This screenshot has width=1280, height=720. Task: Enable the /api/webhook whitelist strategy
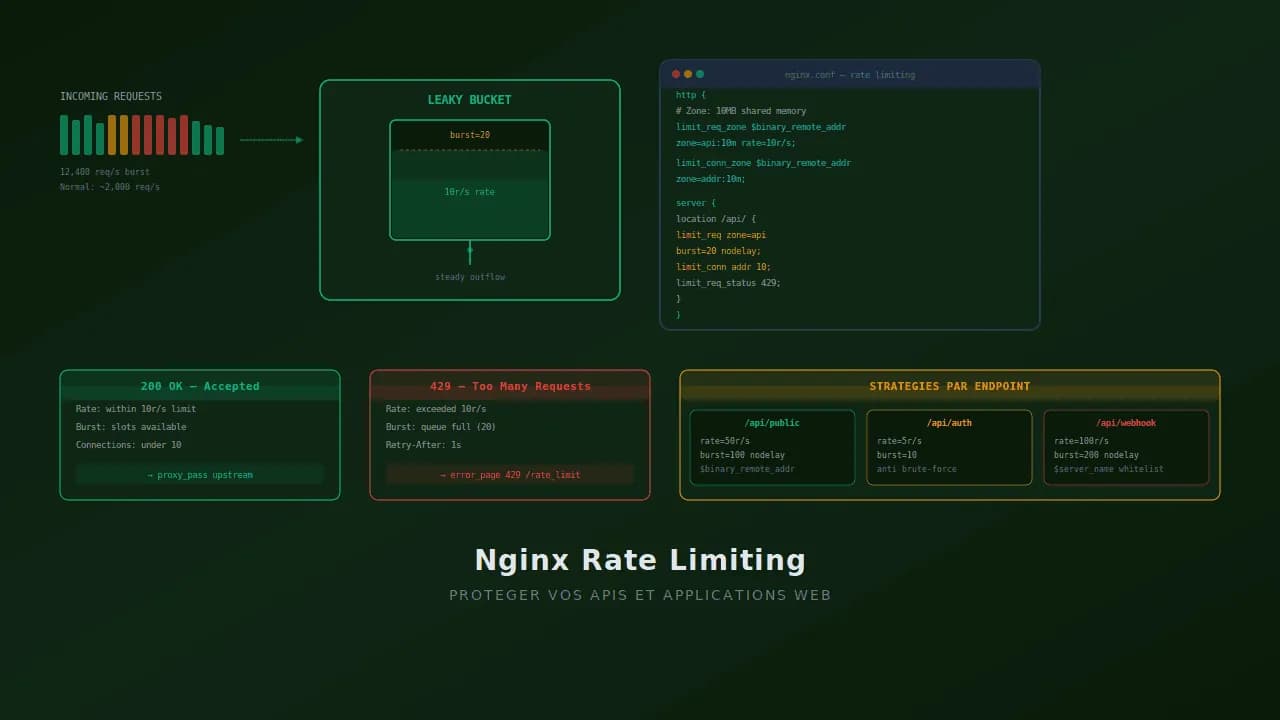[1127, 446]
